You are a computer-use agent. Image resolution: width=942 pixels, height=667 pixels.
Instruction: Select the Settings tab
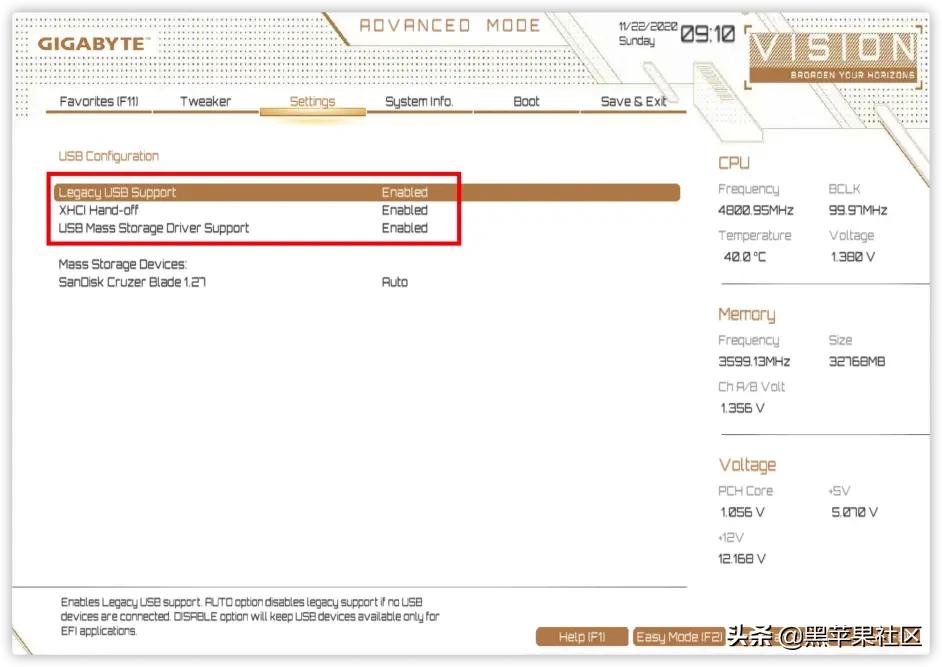[312, 101]
